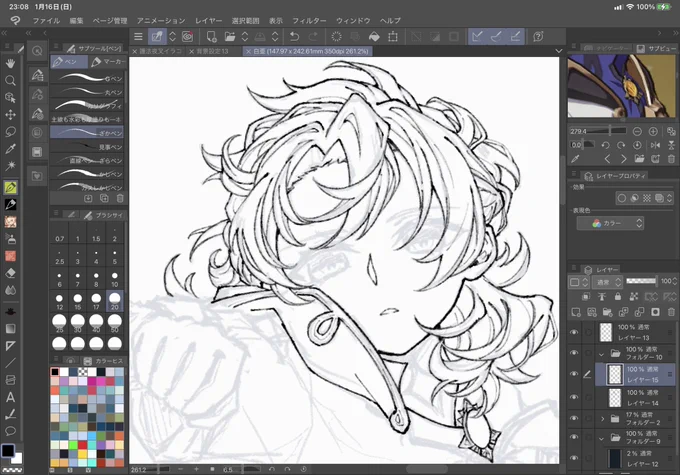Open the ファイル menu

point(46,20)
